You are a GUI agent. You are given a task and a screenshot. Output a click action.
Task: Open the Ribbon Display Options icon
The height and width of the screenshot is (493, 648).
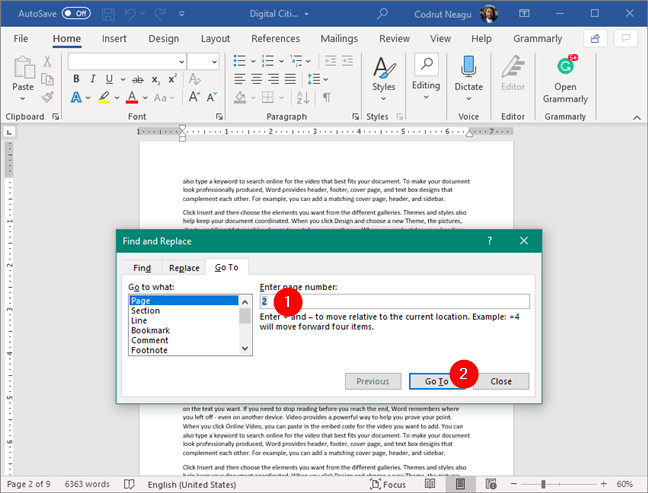[x=524, y=14]
